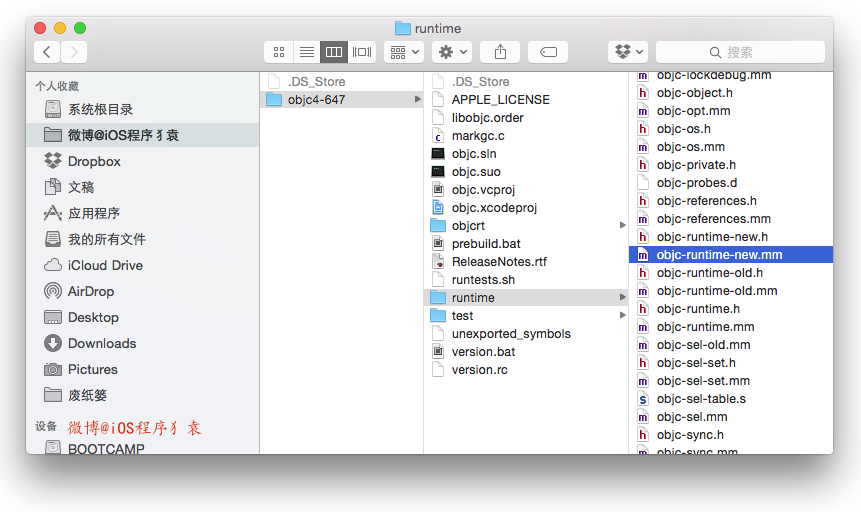Switch to icon view mode
The width and height of the screenshot is (861, 512).
tap(279, 52)
